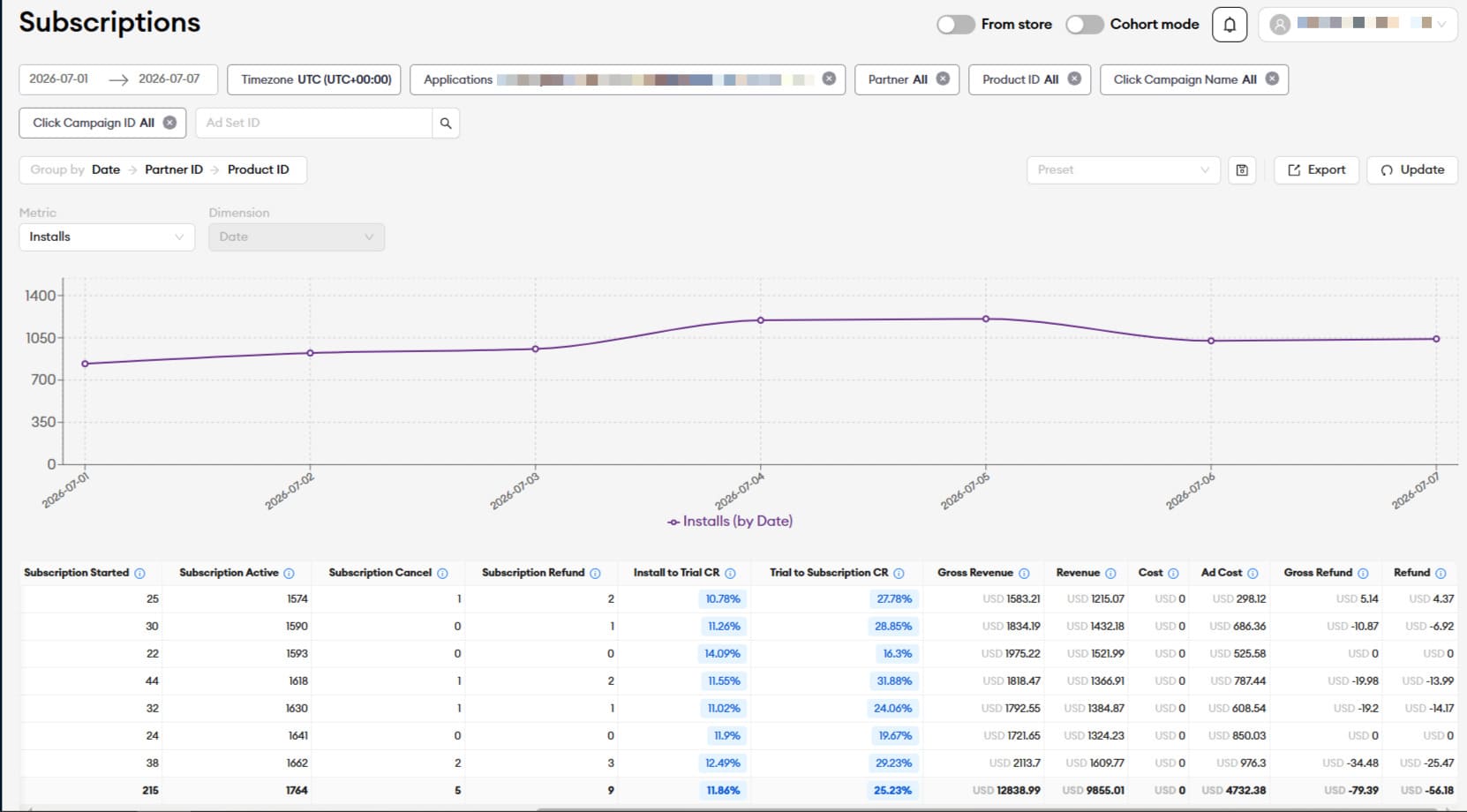The width and height of the screenshot is (1467, 812).
Task: Click the USD 12838.99 total Gross Revenue
Action: pos(1006,790)
